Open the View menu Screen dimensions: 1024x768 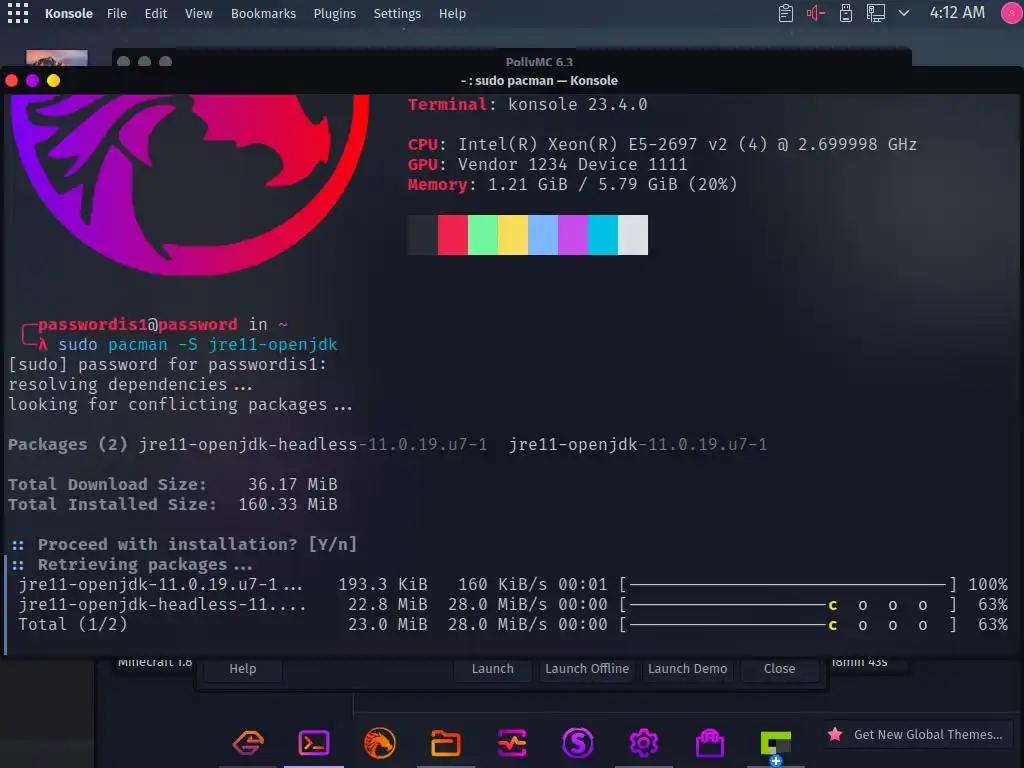[x=199, y=13]
